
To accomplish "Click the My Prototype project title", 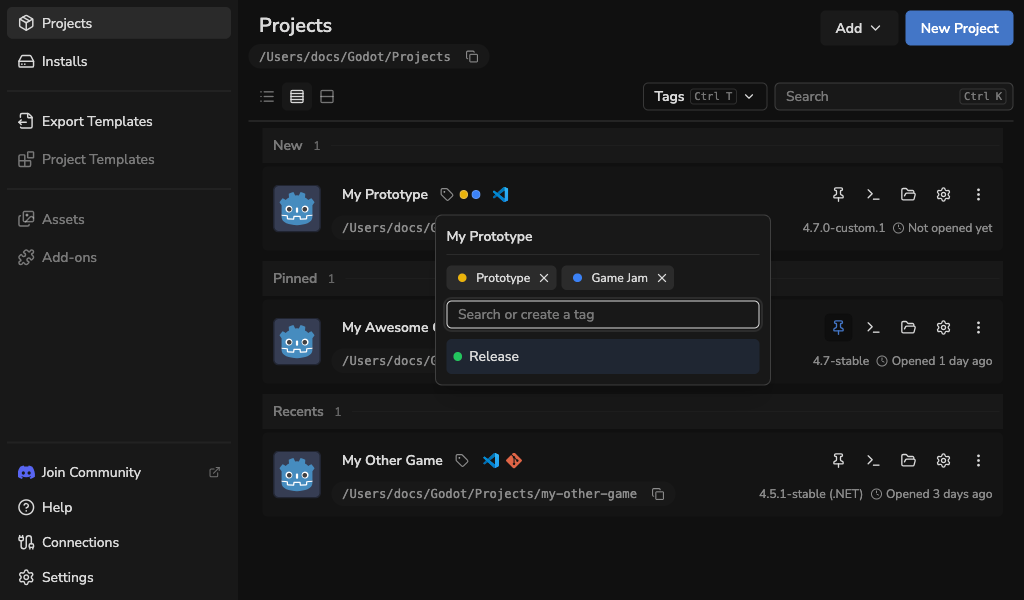I will 385,195.
